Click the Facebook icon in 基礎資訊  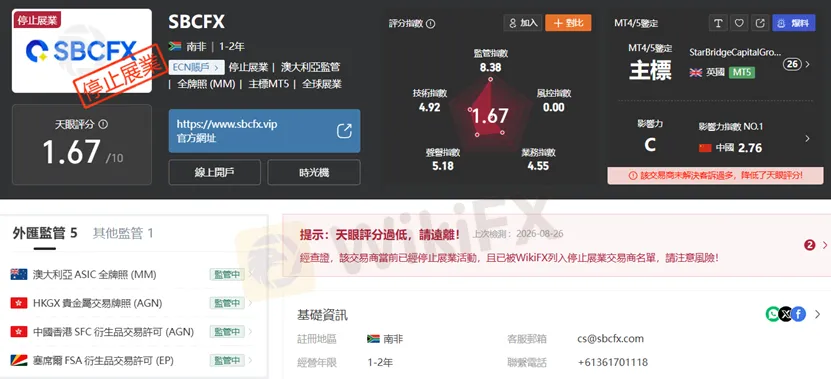pyautogui.click(x=799, y=314)
